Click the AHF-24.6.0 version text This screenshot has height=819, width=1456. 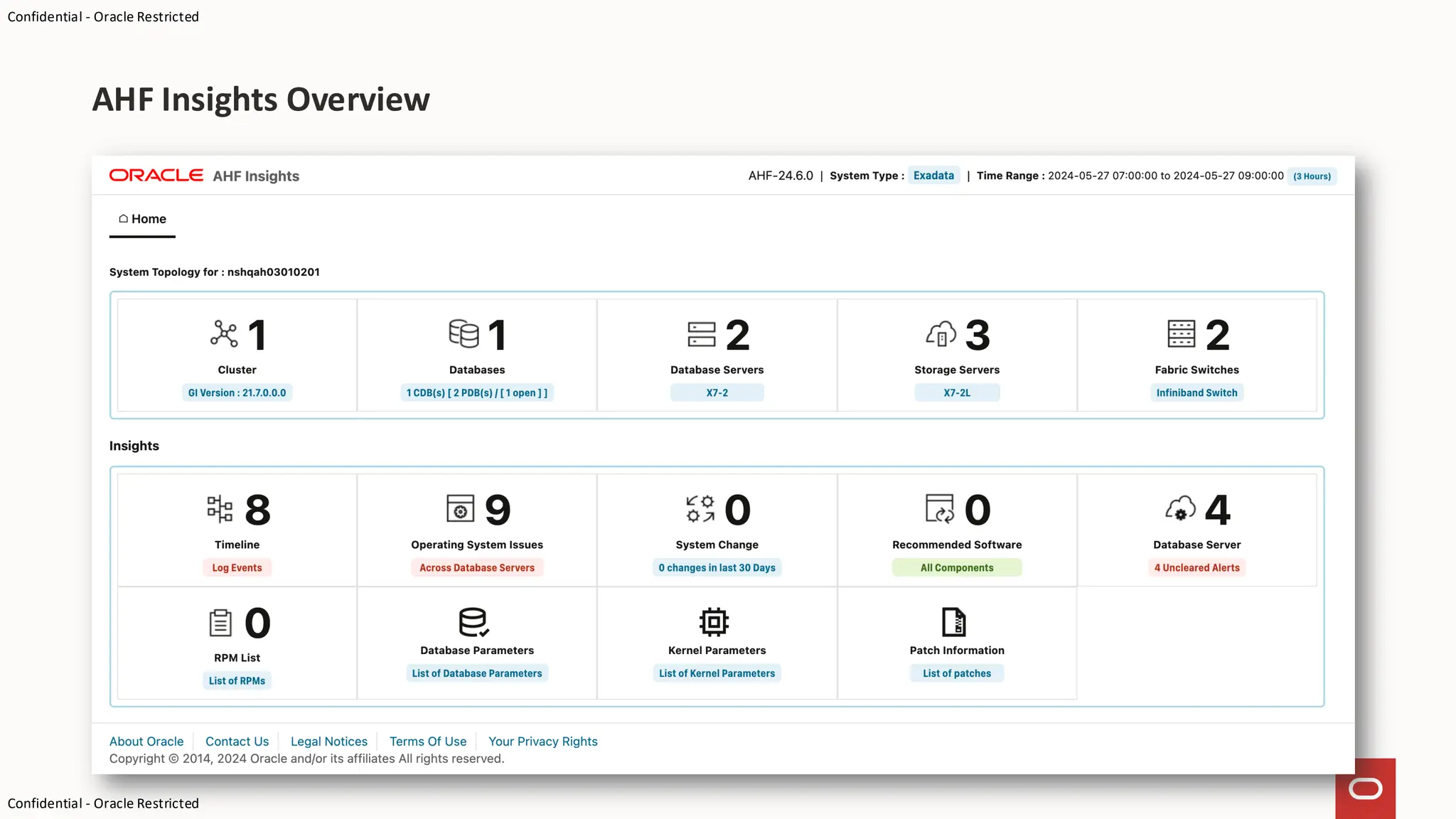coord(781,176)
